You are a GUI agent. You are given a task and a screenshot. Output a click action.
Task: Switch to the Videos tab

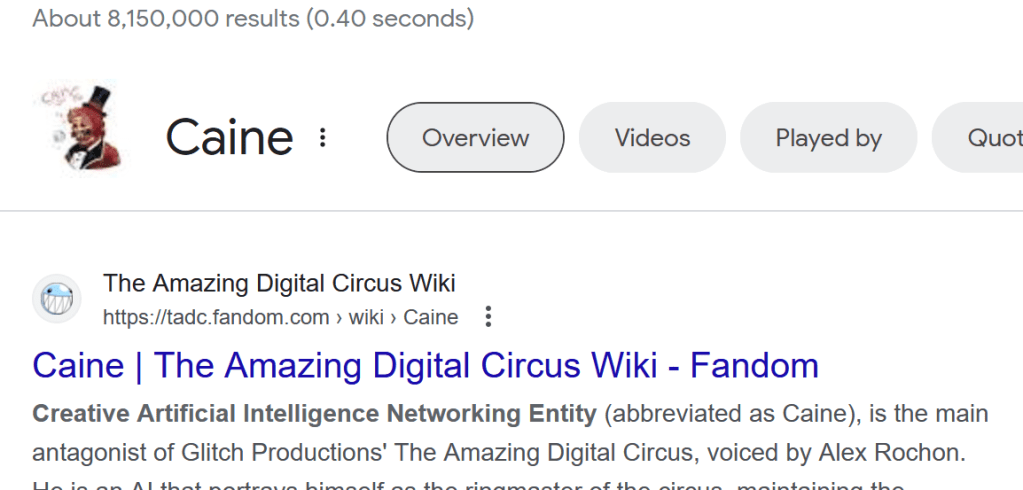coord(652,138)
